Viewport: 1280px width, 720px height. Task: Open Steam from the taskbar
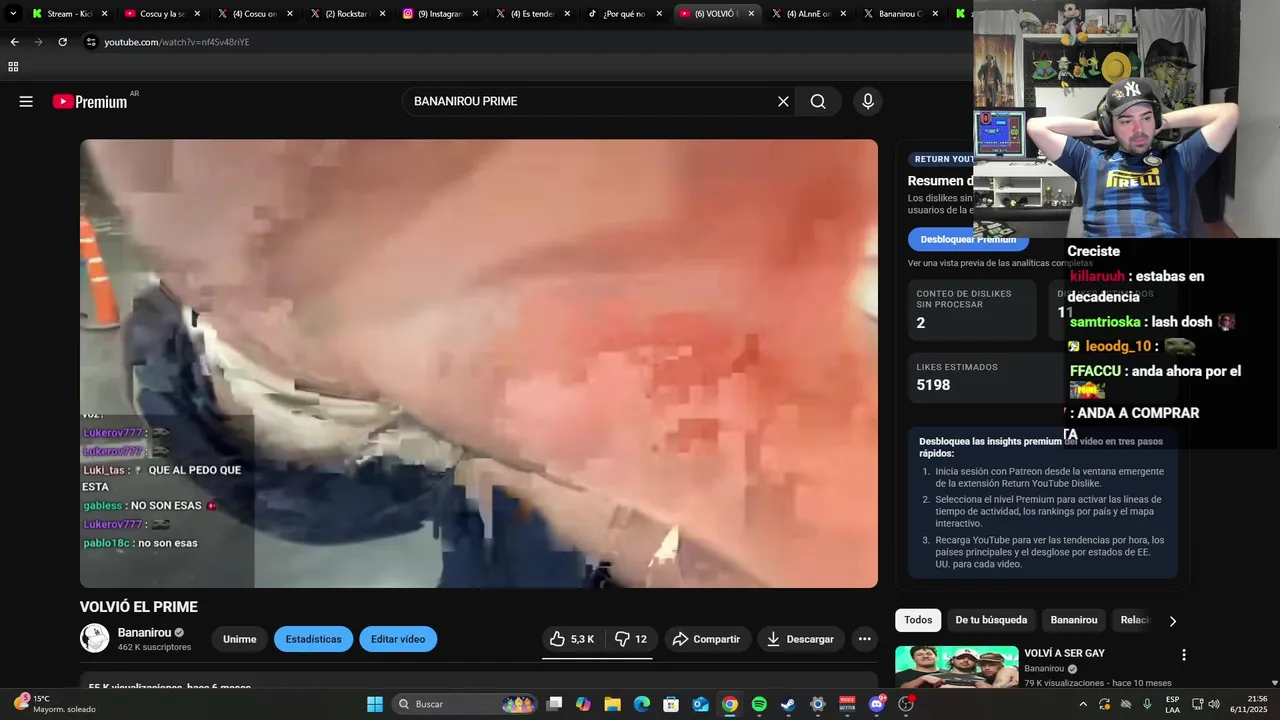coord(788,704)
